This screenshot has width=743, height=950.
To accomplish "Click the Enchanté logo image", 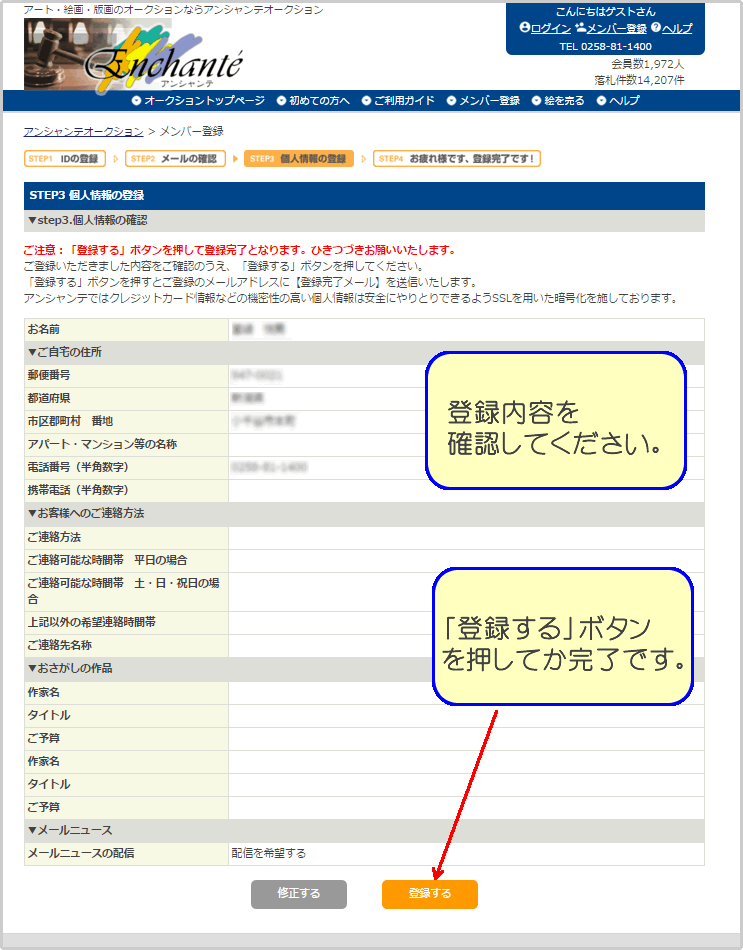I will pos(133,55).
